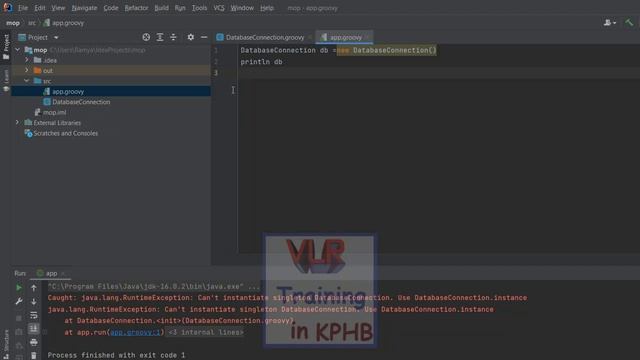Toggle the Structure tool window sidebar button
Image resolution: width=640 pixels, height=360 pixels.
click(x=6, y=344)
